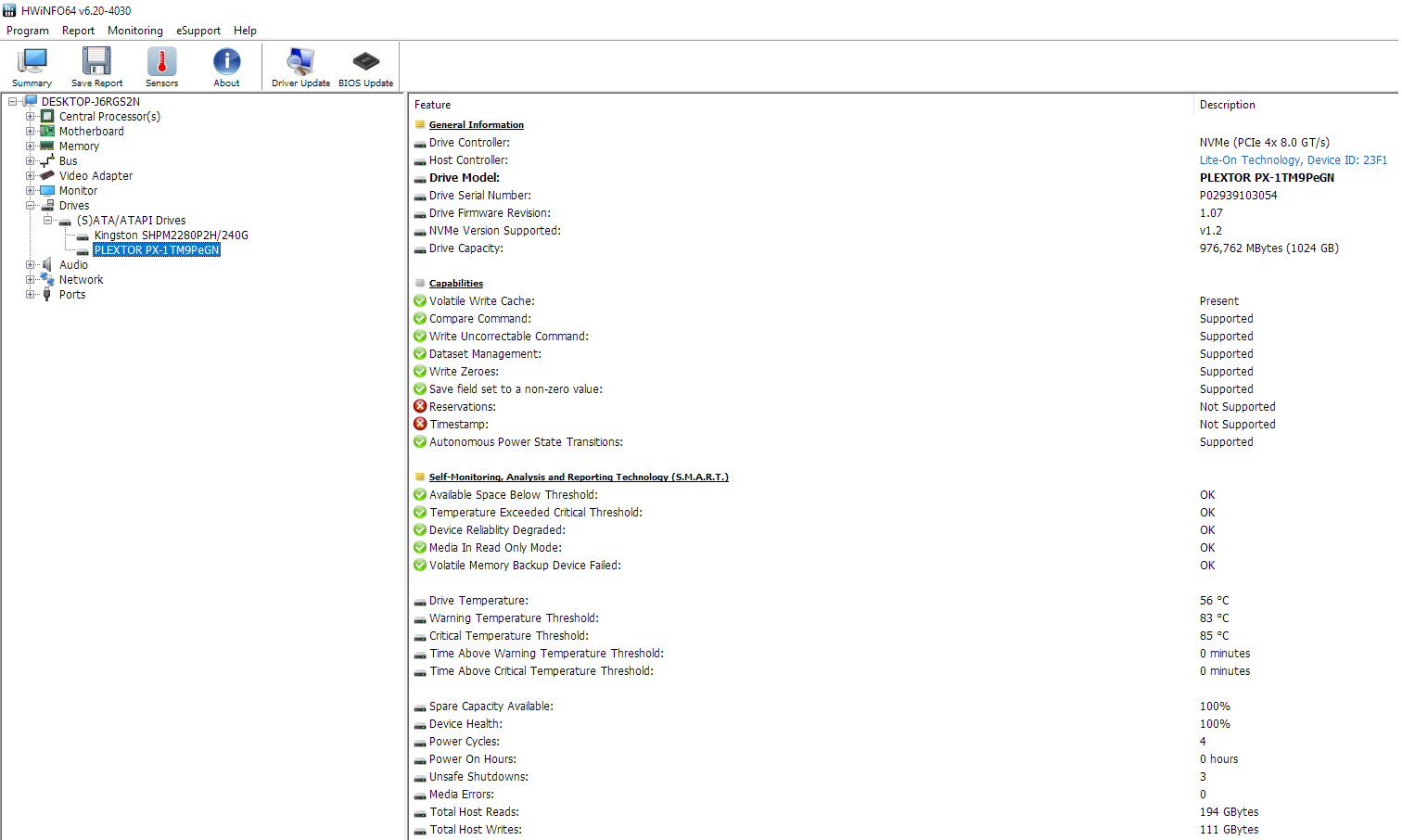Click the Save Report floppy icon
This screenshot has width=1402, height=840.
[x=96, y=60]
